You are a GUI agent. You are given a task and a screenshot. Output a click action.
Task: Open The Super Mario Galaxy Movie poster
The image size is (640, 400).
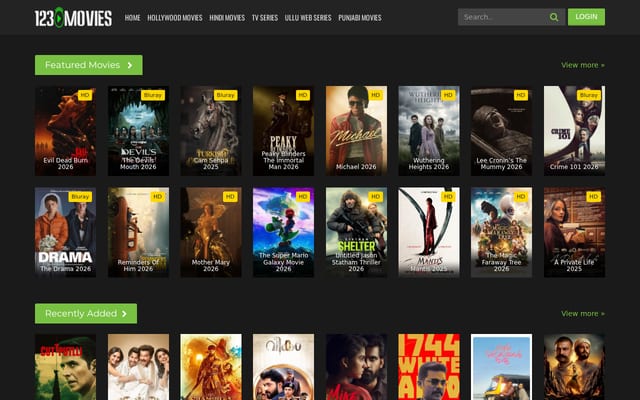pyautogui.click(x=283, y=232)
